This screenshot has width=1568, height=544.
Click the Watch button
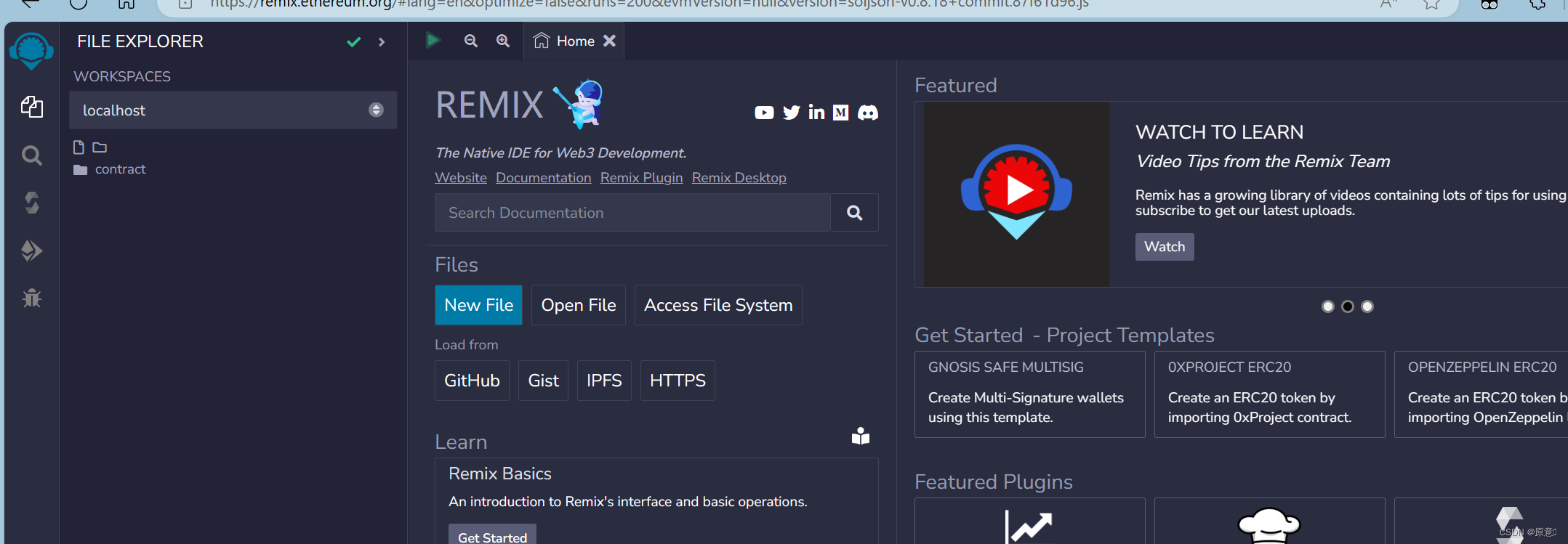tap(1165, 247)
